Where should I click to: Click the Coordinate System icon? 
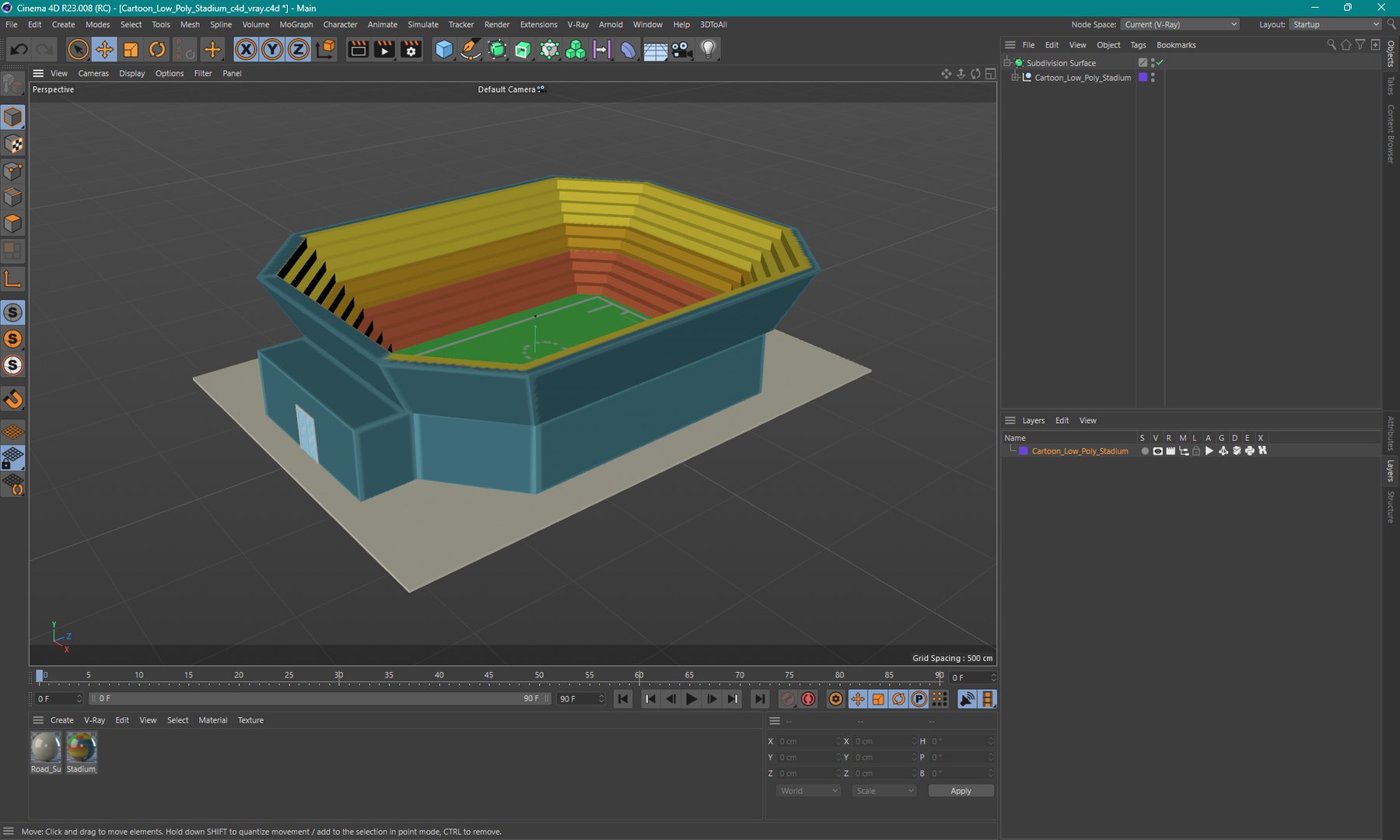coord(327,50)
